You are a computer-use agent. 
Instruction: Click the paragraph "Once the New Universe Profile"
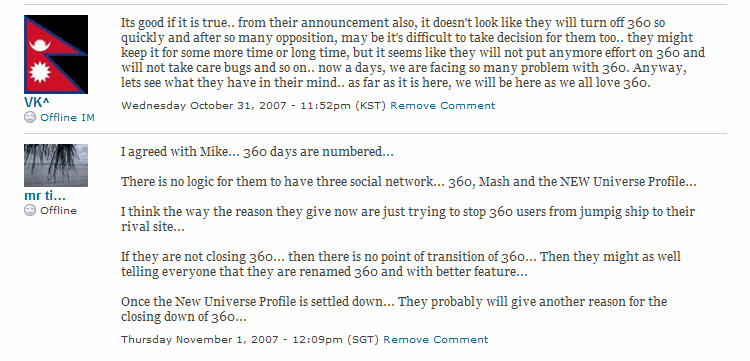pos(394,309)
